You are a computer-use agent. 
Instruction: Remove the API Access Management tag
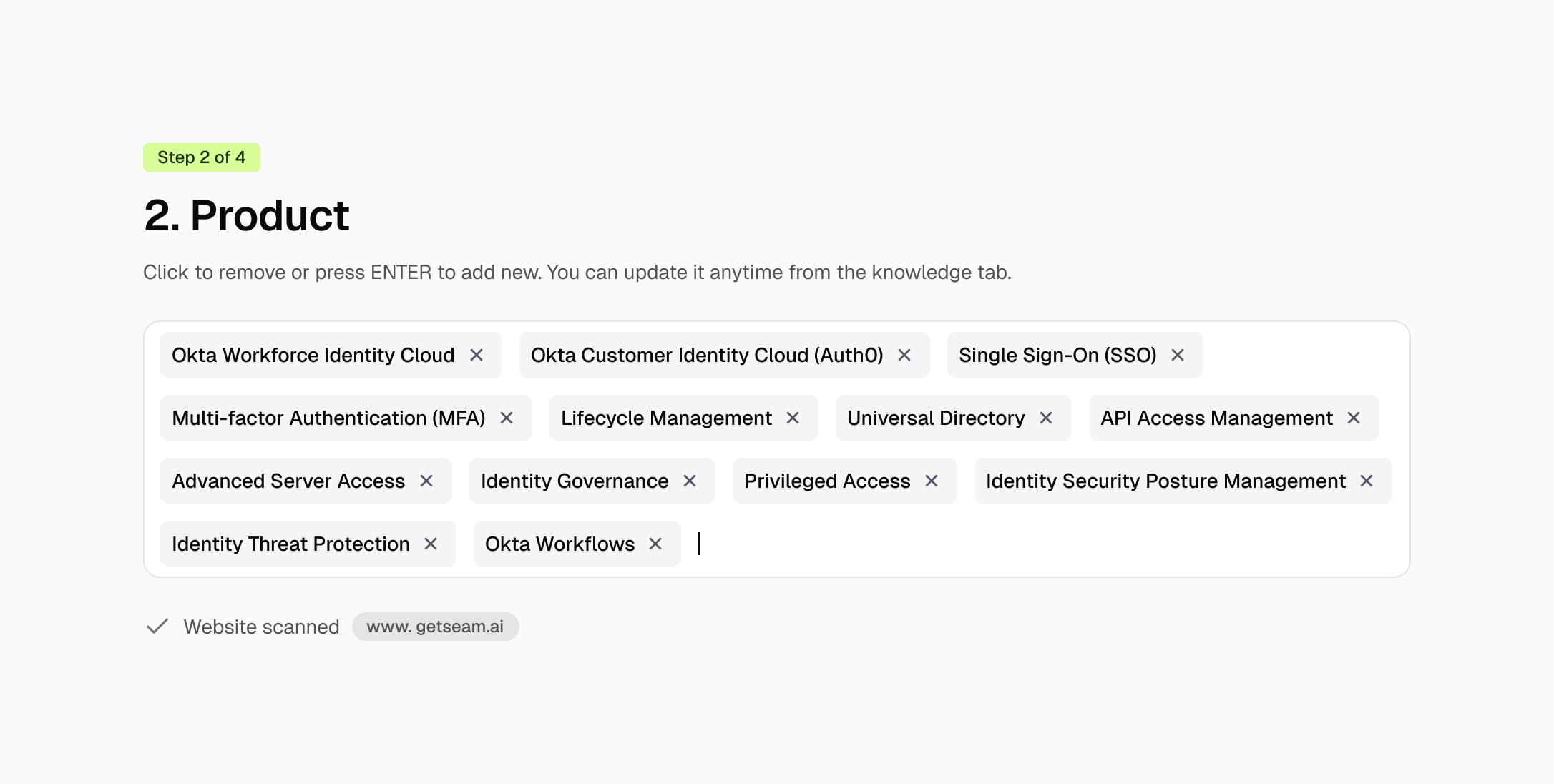click(1354, 418)
